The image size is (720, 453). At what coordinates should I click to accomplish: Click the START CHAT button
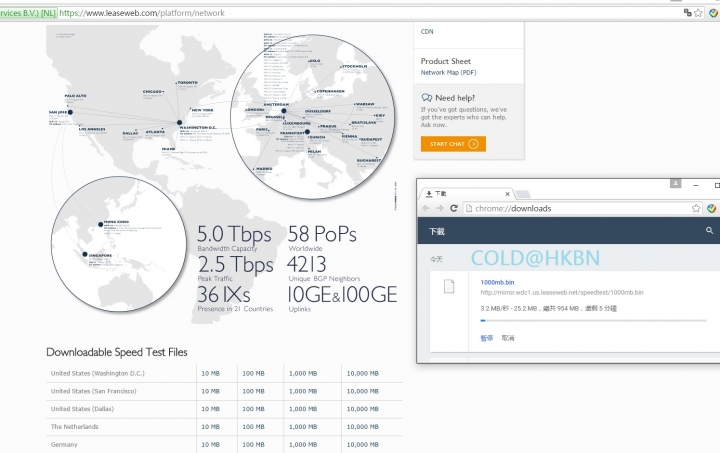453,144
